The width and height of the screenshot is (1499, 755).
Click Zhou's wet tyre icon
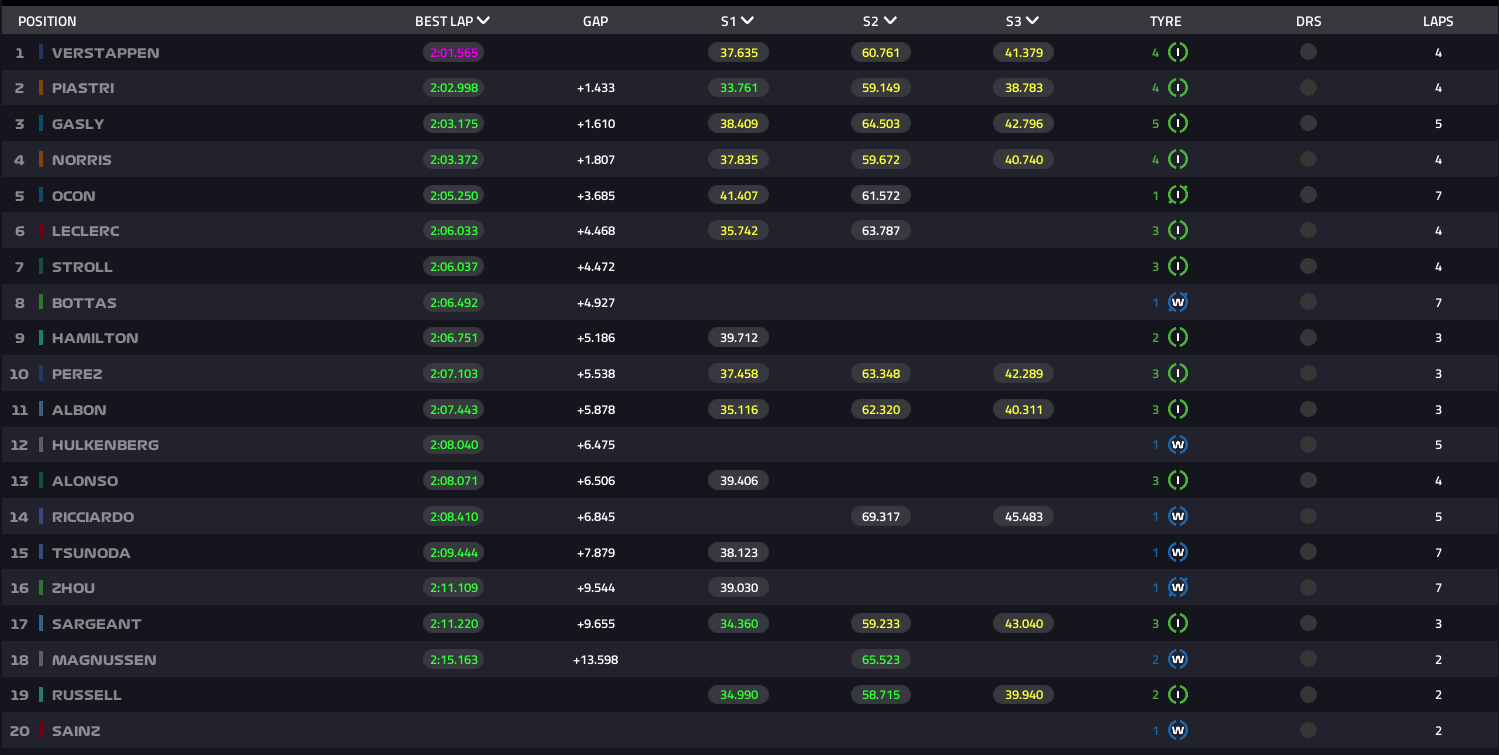[1178, 588]
